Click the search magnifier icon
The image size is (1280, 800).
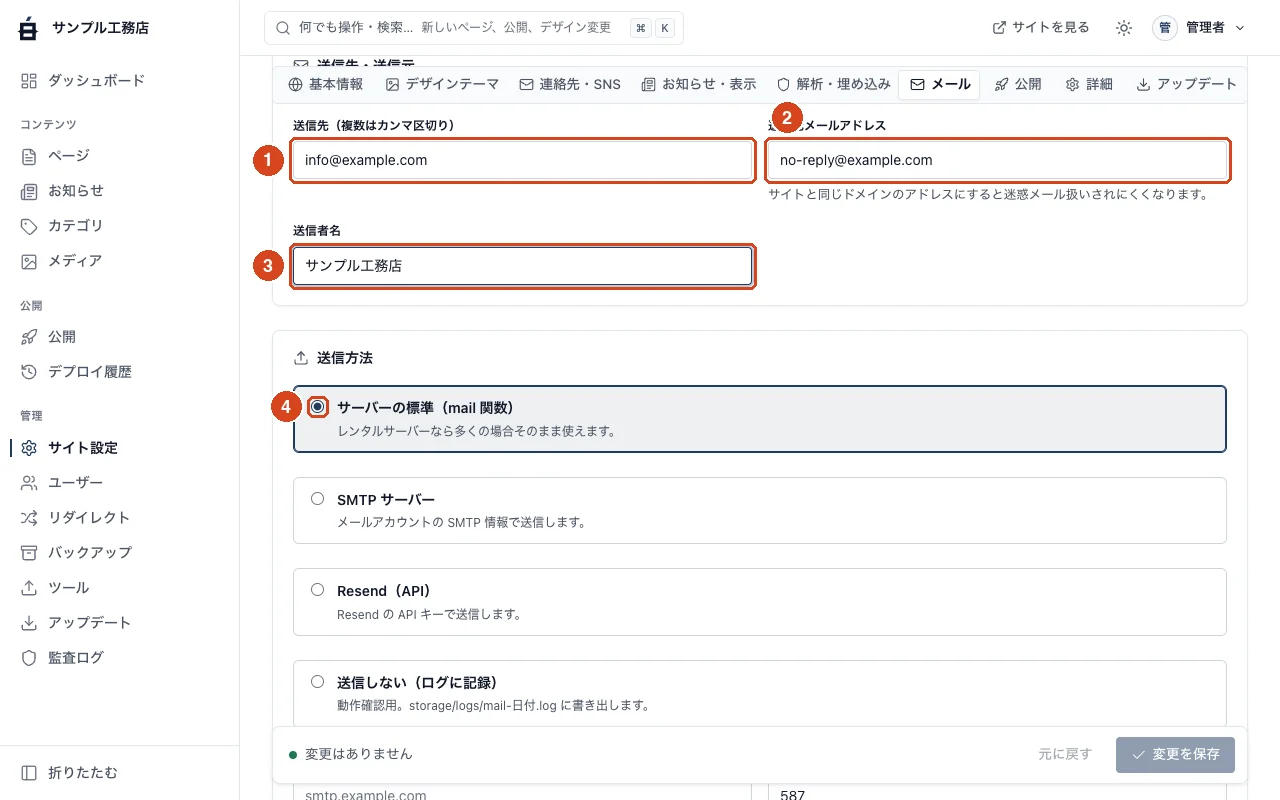tap(283, 28)
